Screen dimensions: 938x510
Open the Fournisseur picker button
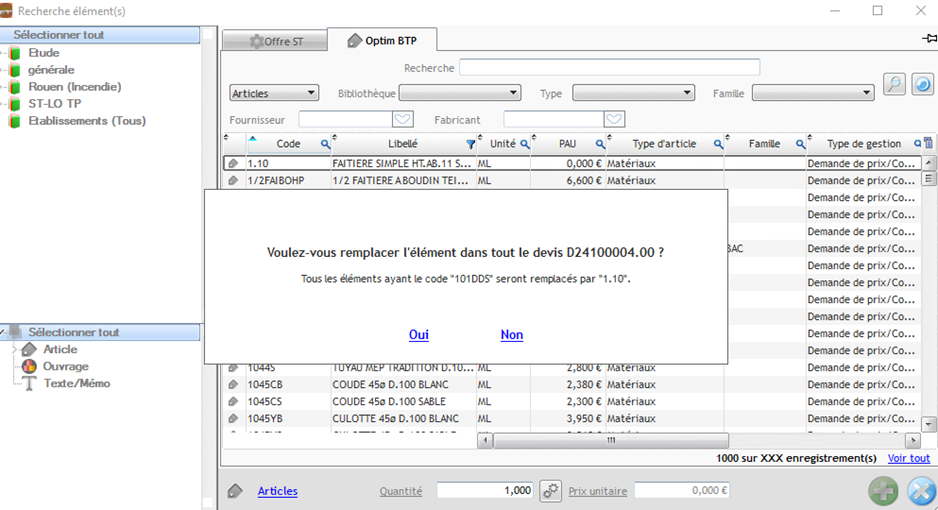click(403, 120)
